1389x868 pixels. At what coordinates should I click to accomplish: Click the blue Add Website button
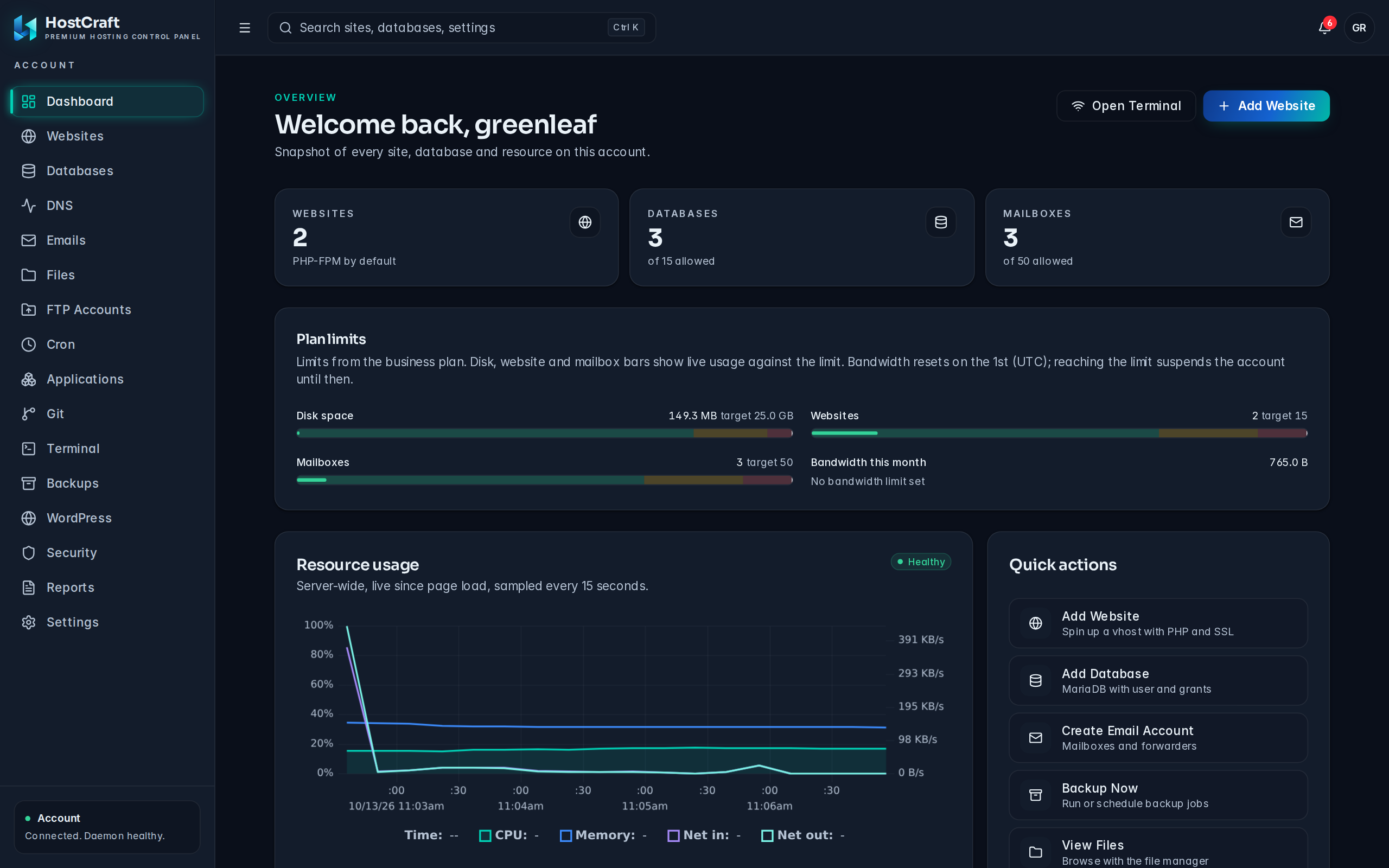pyautogui.click(x=1266, y=106)
